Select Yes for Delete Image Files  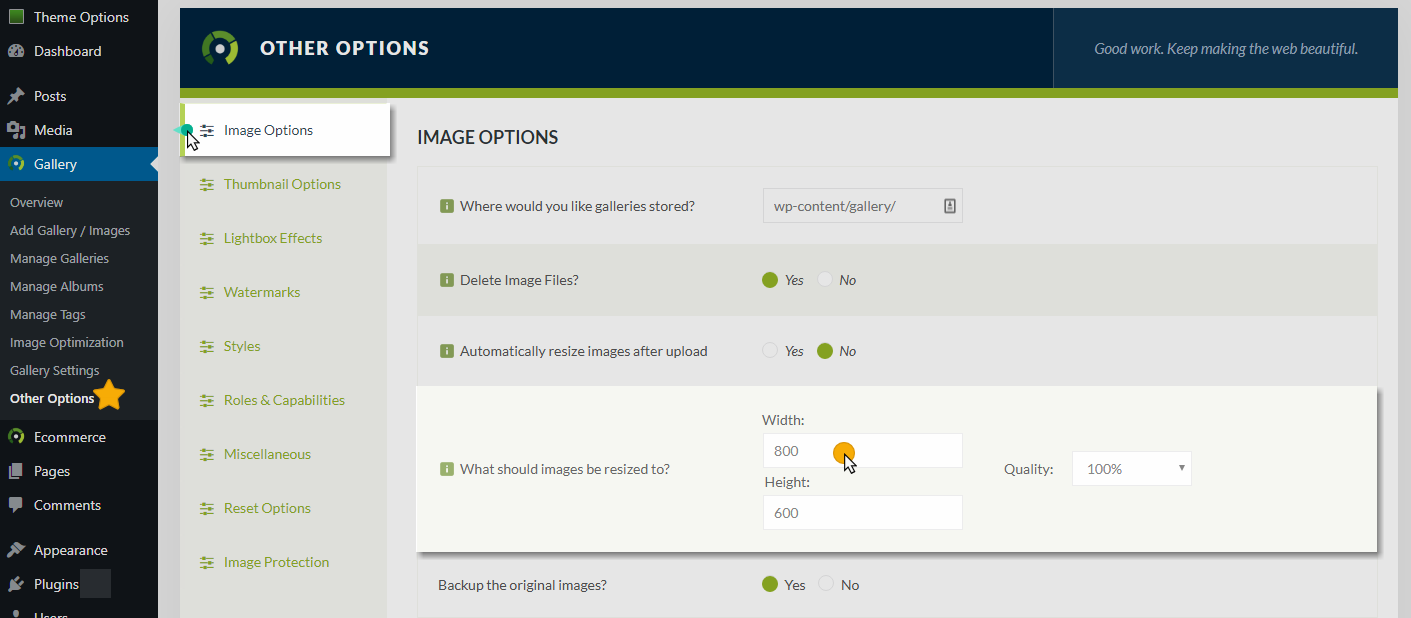tap(770, 280)
